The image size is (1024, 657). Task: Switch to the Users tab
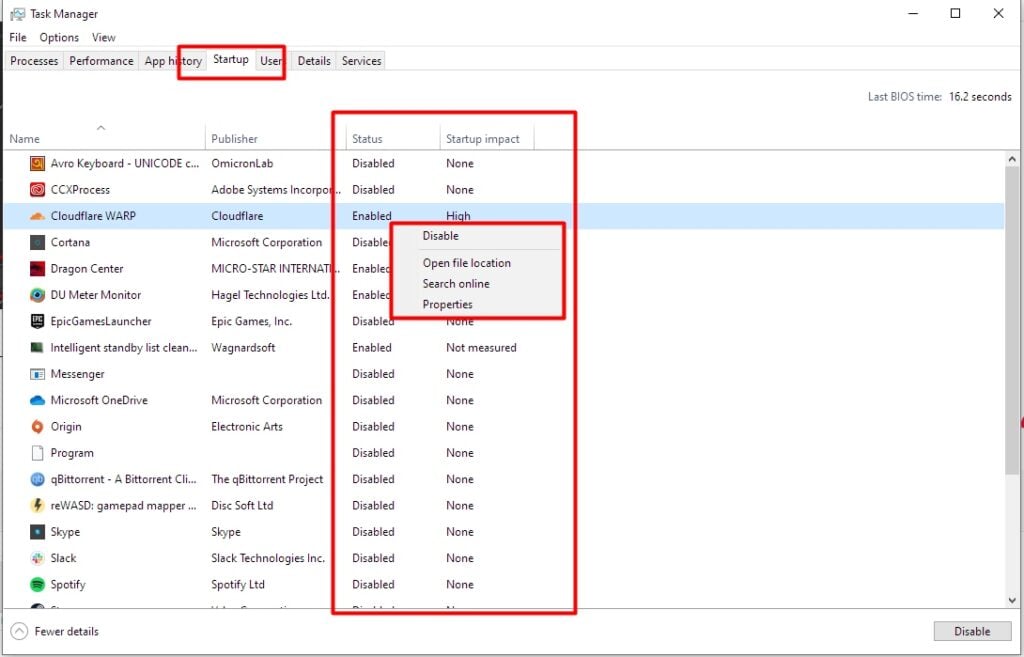click(273, 61)
